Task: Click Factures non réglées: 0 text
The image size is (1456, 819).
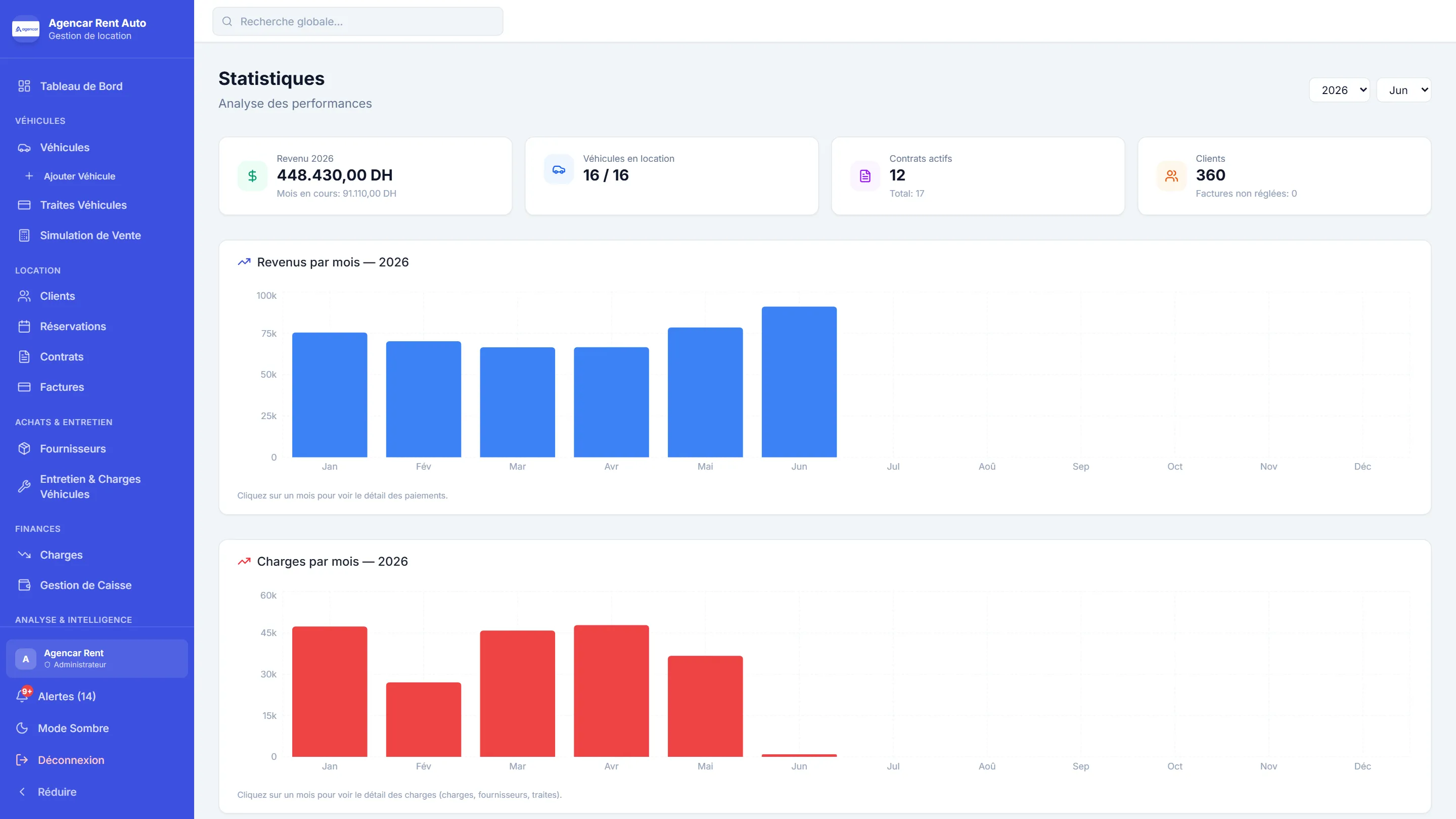Action: (x=1246, y=193)
